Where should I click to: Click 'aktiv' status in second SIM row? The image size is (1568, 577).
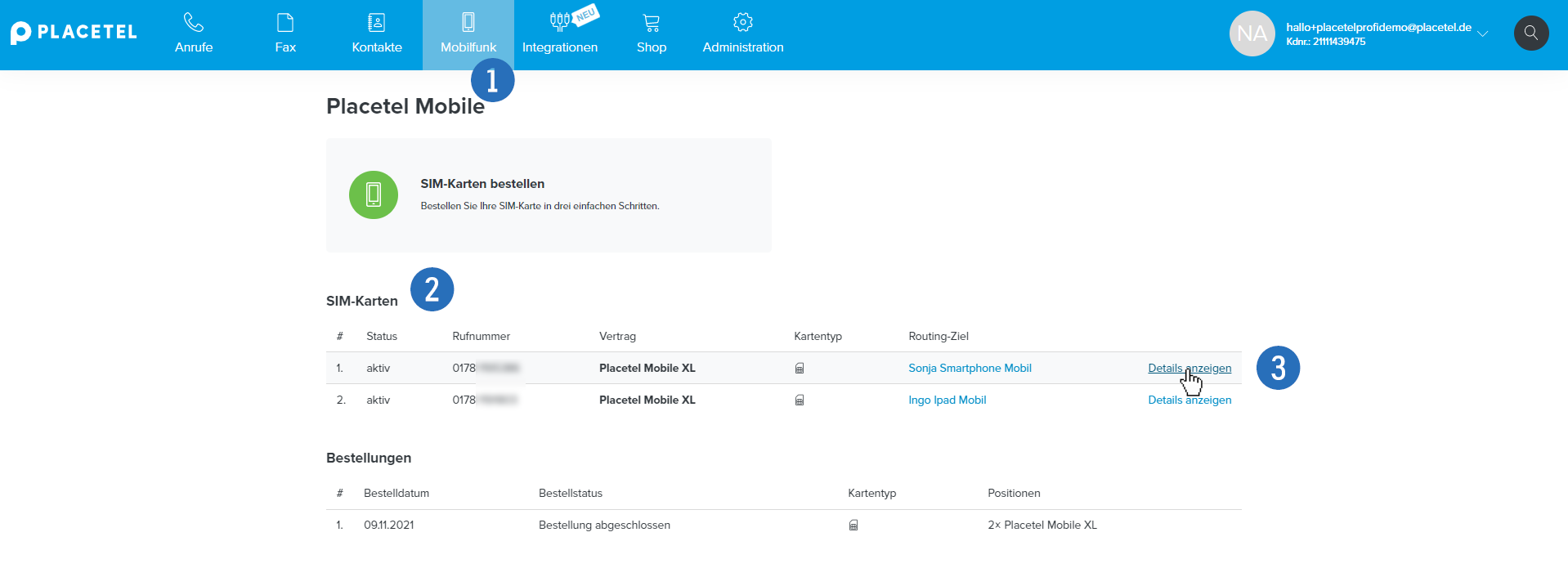coord(378,400)
